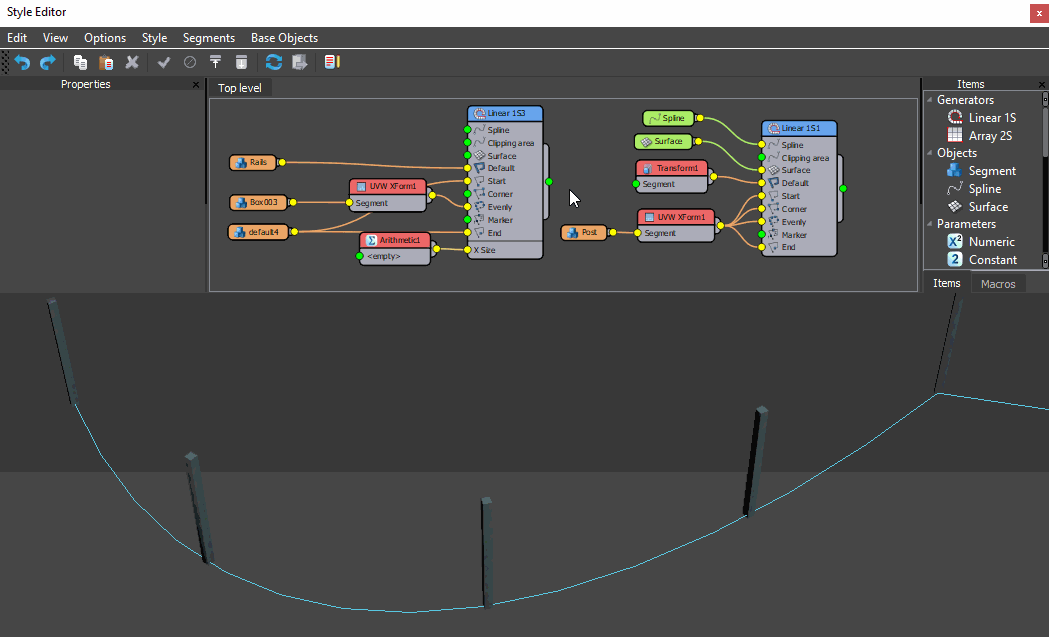Toggle the enable dot on the Surface node
This screenshot has width=1049, height=637.
tap(698, 141)
